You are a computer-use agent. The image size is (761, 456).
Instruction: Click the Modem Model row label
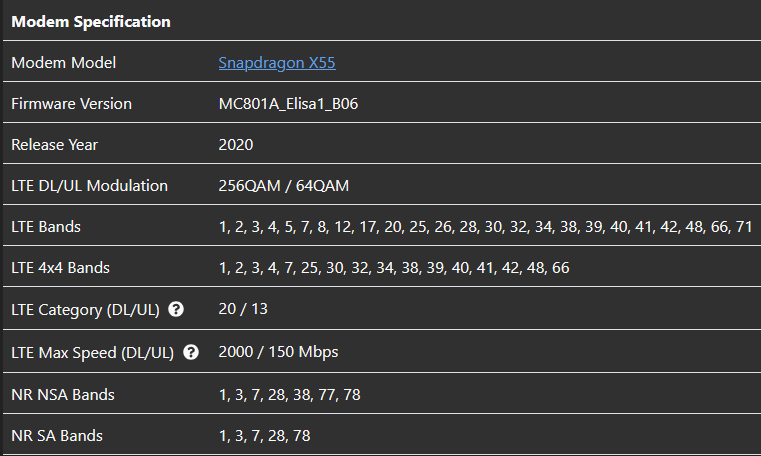coord(63,63)
